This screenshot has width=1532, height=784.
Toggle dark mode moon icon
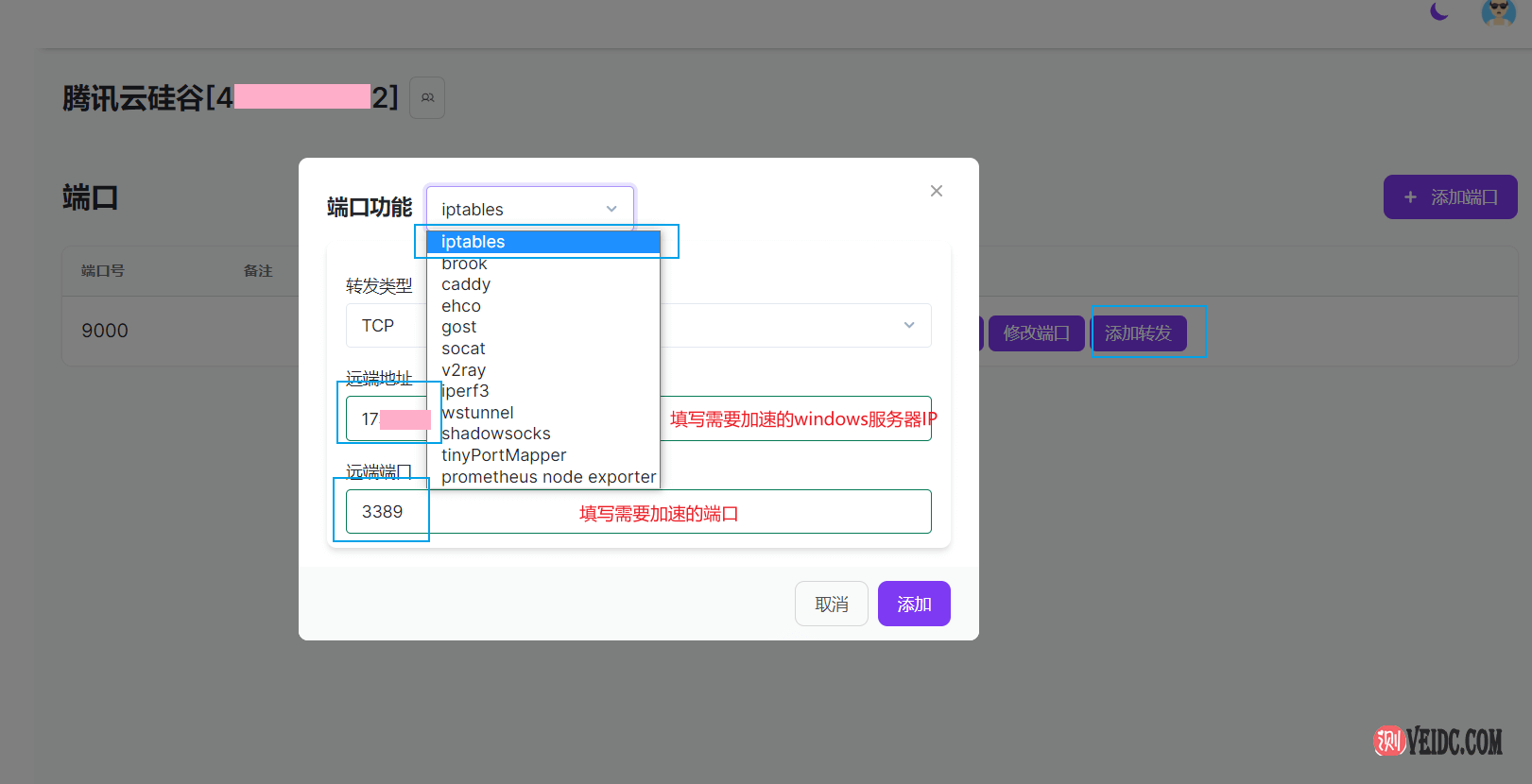[x=1438, y=11]
